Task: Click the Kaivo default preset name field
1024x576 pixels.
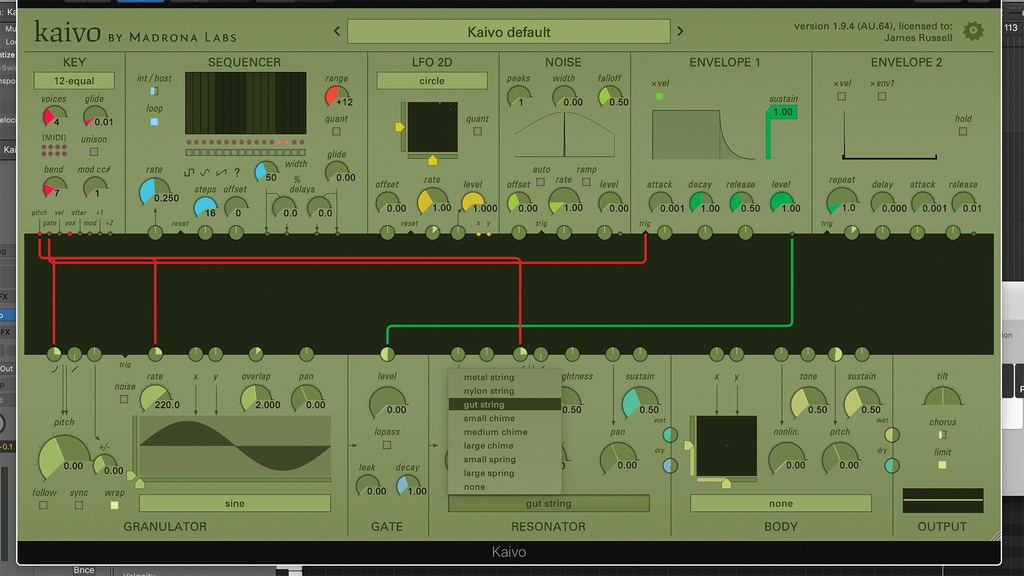Action: pos(508,31)
